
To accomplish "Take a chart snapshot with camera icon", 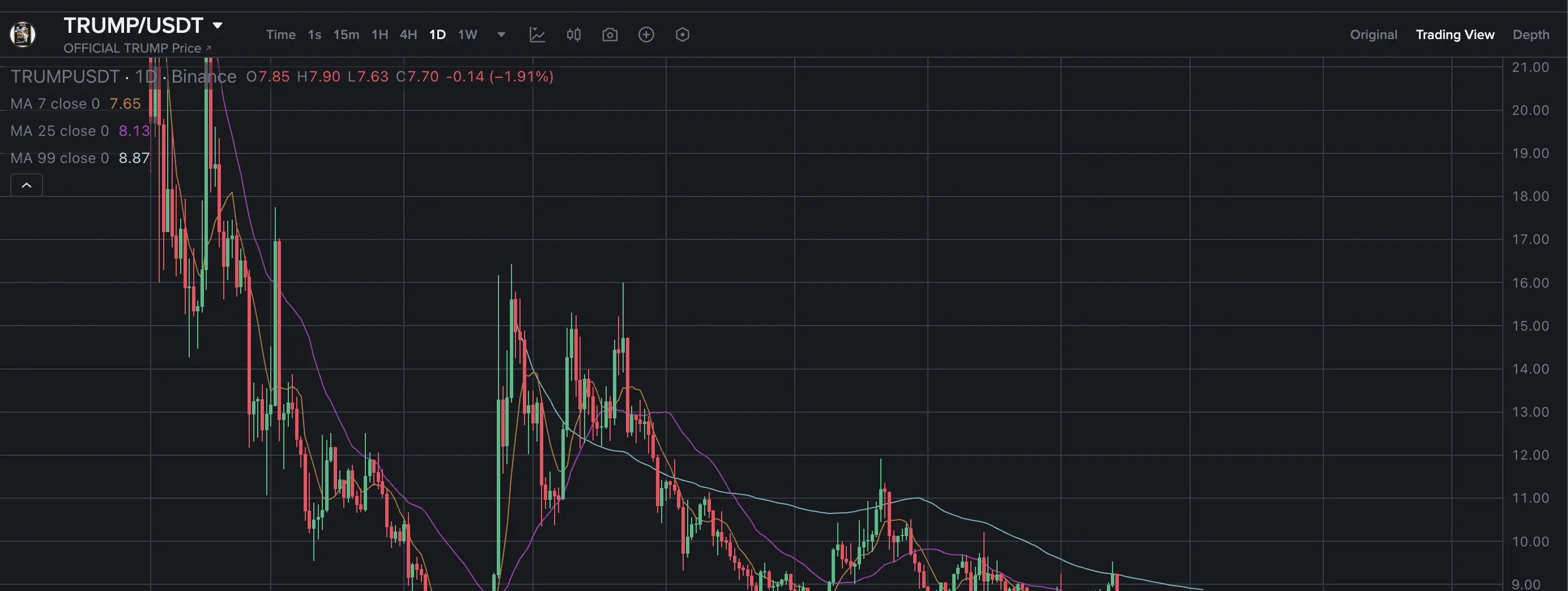I will click(610, 35).
